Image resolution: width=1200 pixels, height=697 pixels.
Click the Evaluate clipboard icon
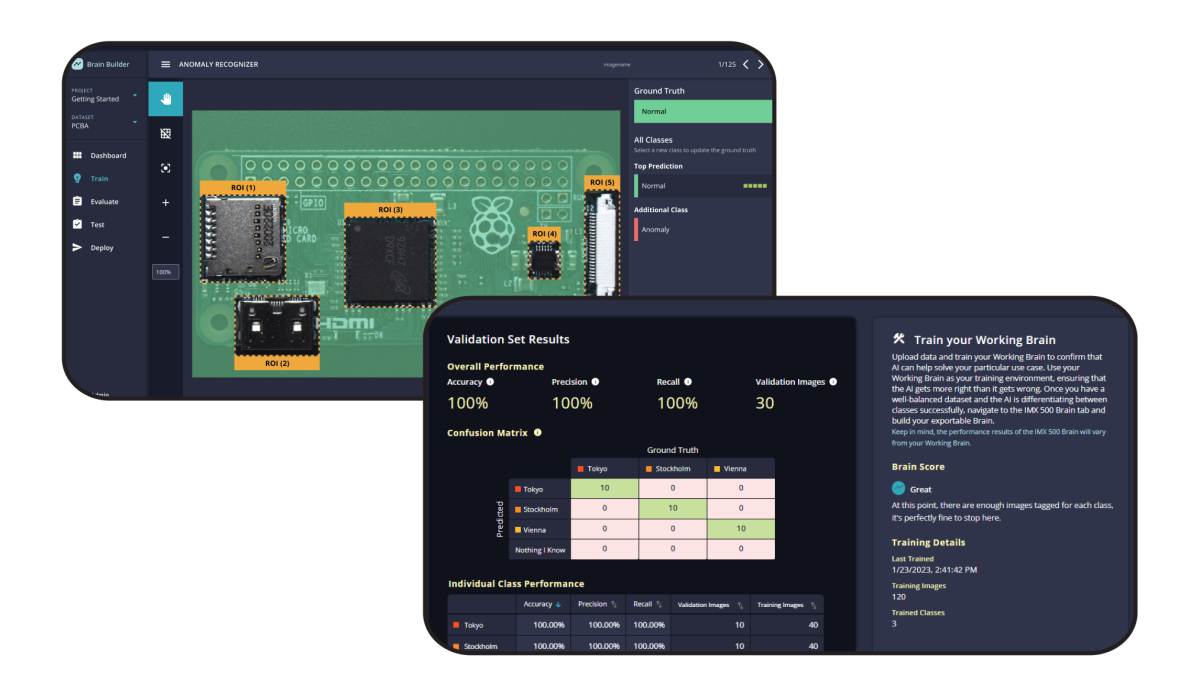coord(77,201)
